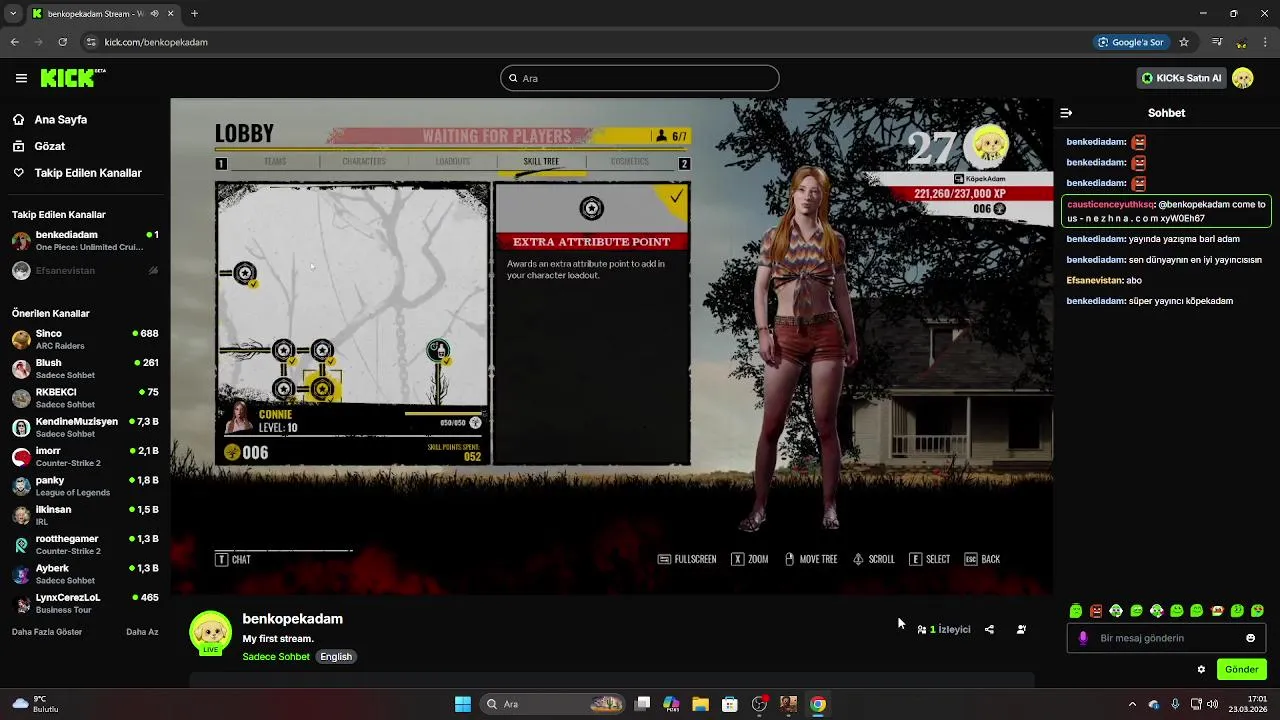Bookmark this page with star

coord(1184,42)
